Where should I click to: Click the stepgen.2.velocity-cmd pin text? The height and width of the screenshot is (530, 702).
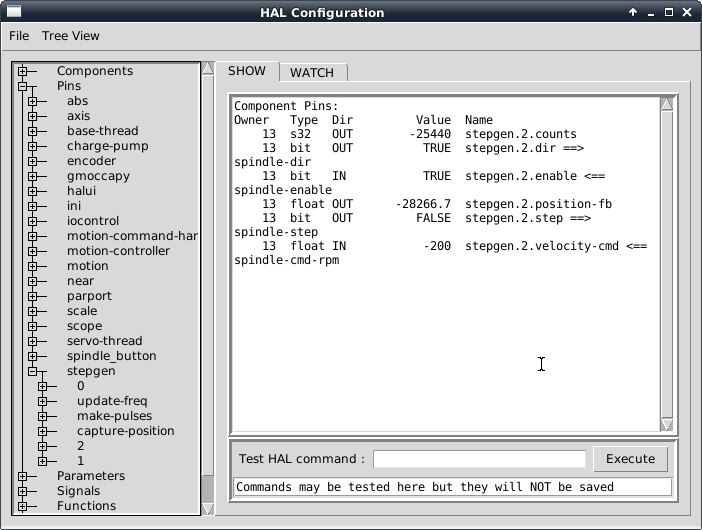coord(542,246)
